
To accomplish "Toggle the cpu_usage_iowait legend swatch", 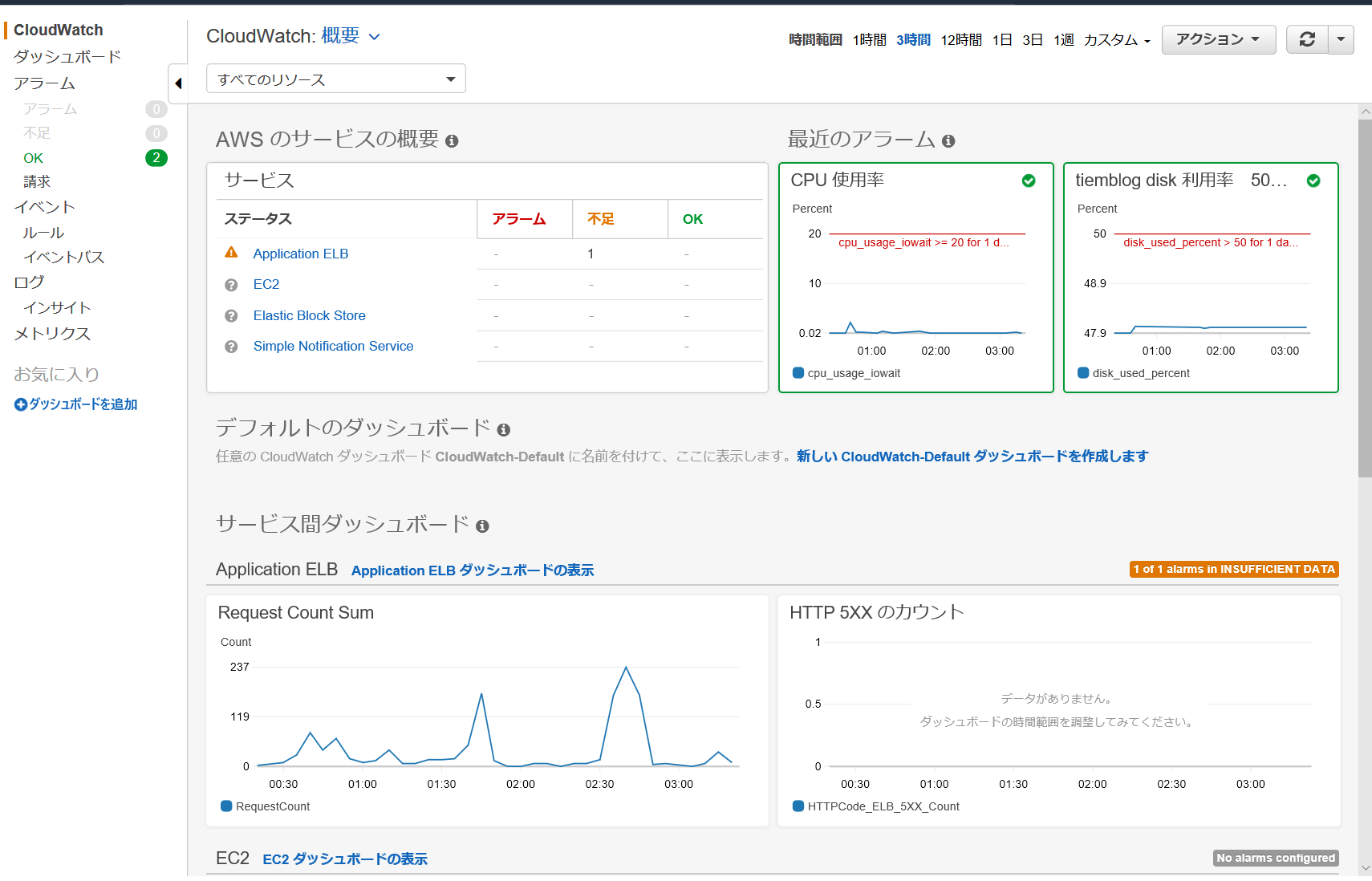I will 798,373.
